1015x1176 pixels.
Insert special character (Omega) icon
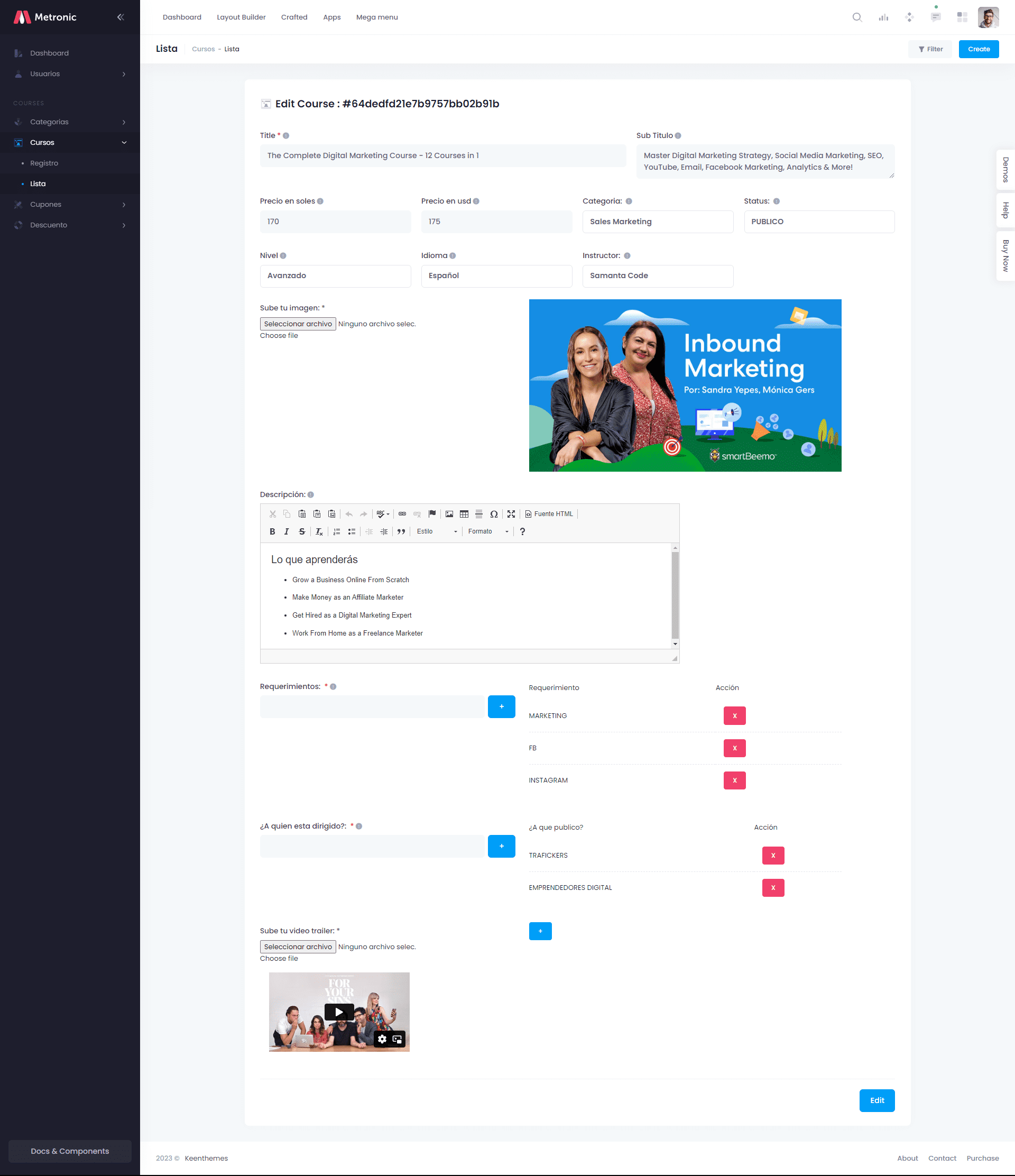[x=494, y=513]
